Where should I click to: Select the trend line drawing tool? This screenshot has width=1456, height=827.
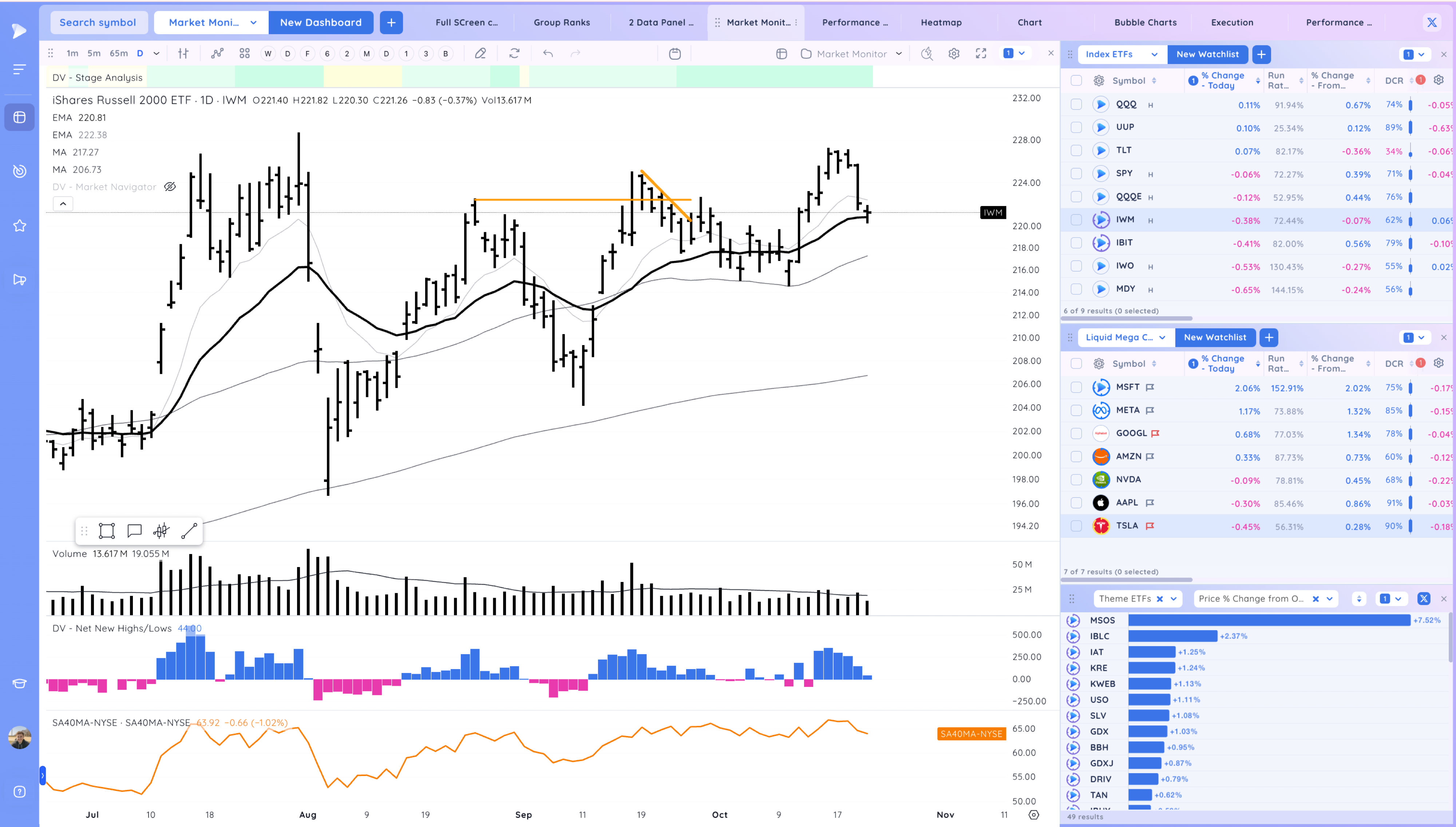pyautogui.click(x=189, y=531)
